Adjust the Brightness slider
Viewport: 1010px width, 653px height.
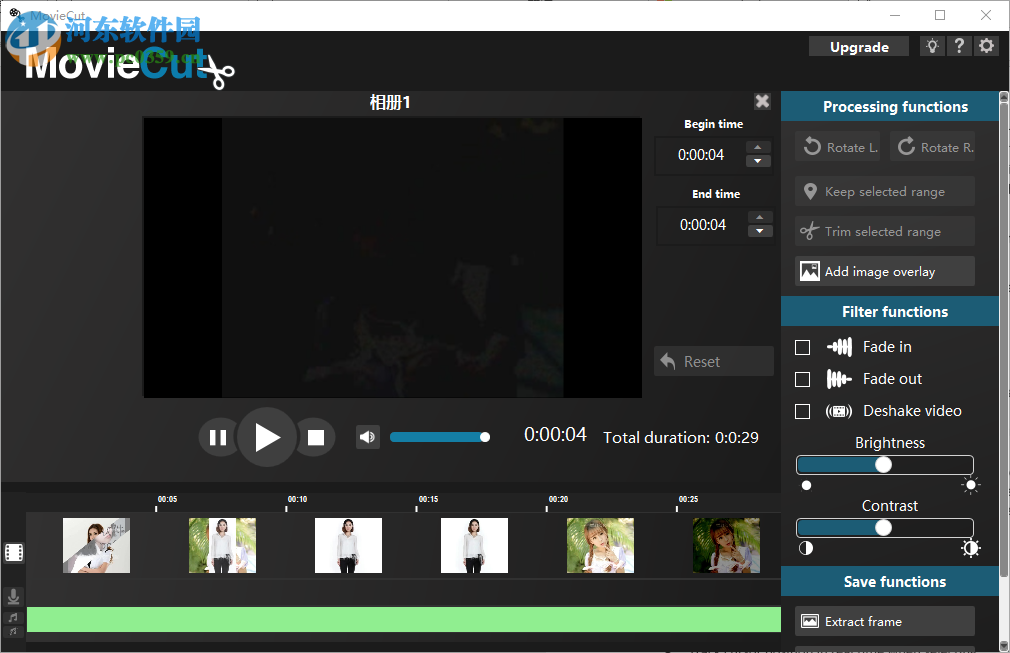click(884, 464)
